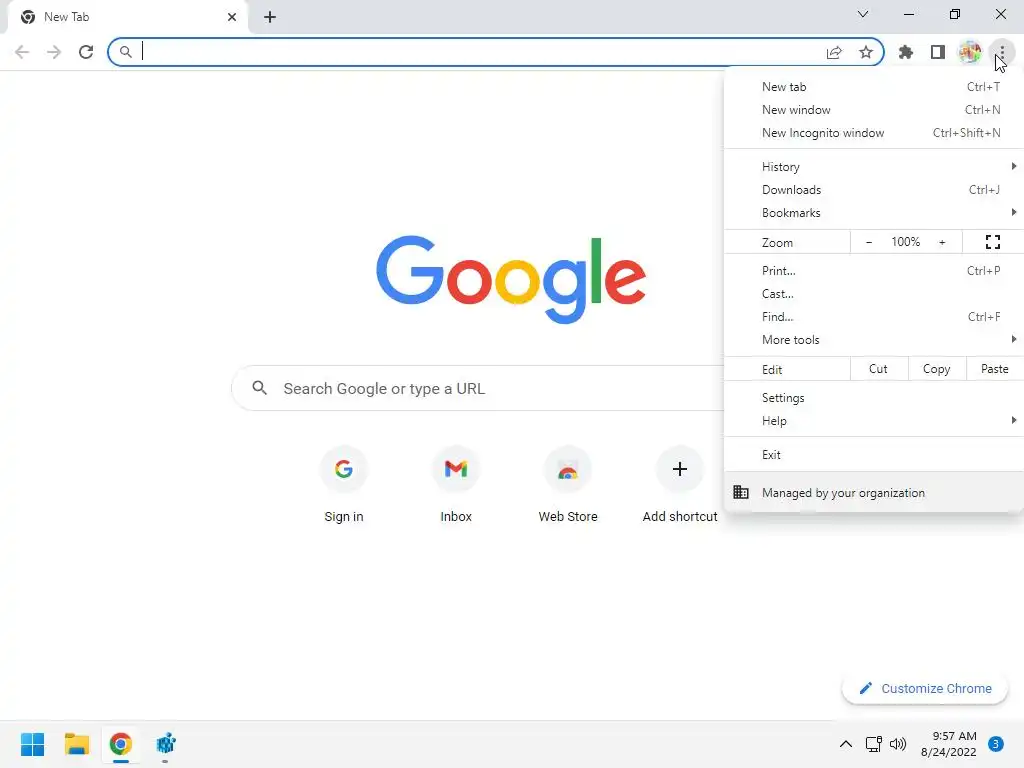Open the Inbox Gmail shortcut

pyautogui.click(x=456, y=485)
